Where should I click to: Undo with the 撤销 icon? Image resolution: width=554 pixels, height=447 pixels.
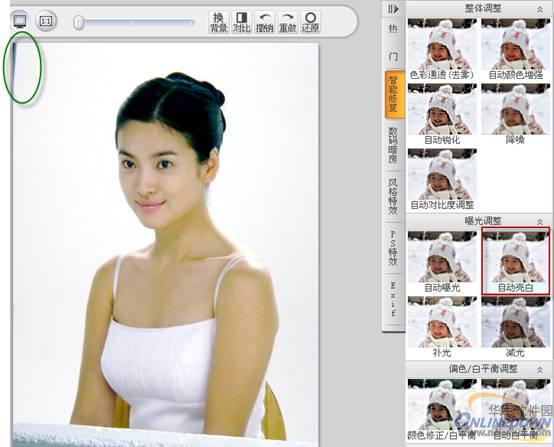click(265, 22)
